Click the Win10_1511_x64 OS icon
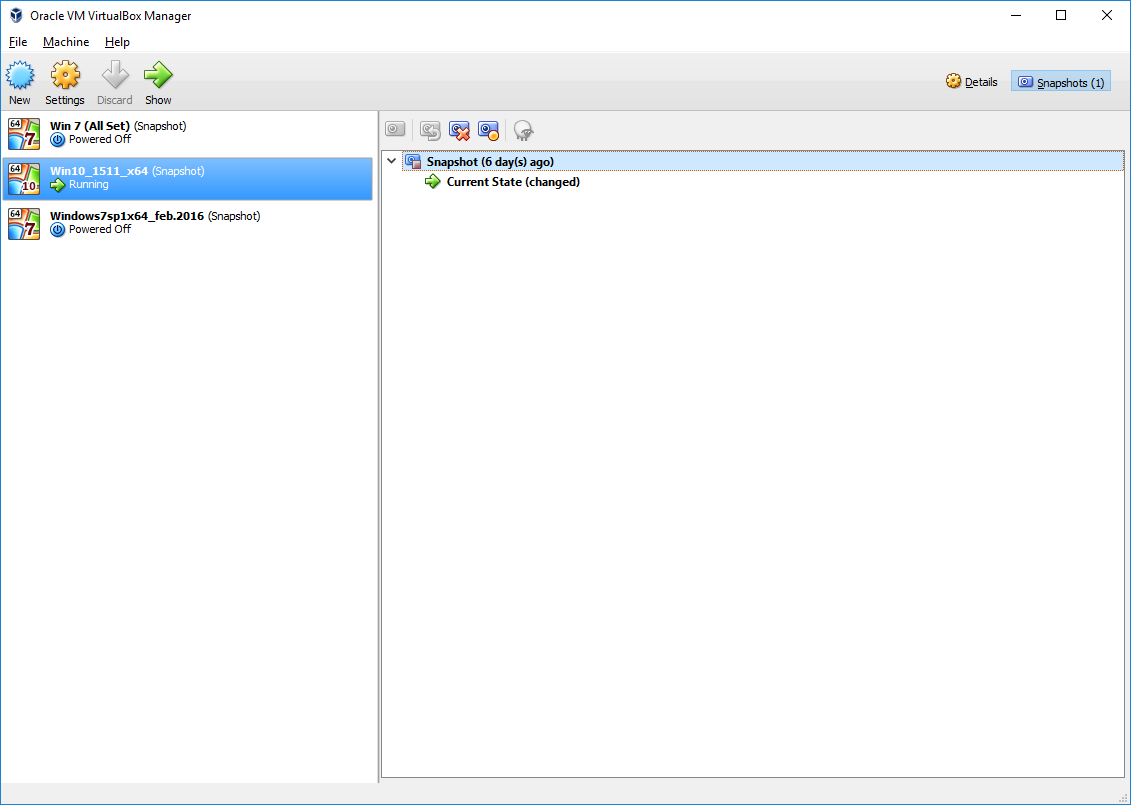 pyautogui.click(x=24, y=179)
